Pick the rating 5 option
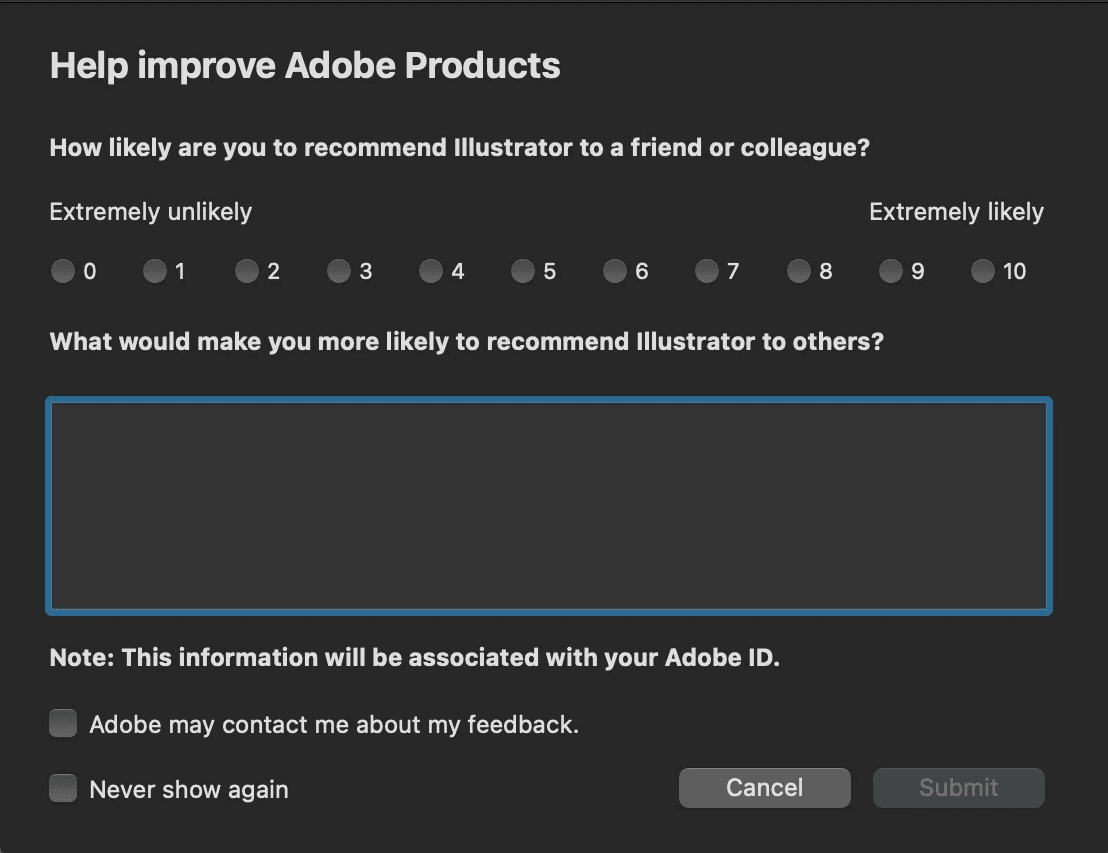The image size is (1108, 853). pos(523,271)
